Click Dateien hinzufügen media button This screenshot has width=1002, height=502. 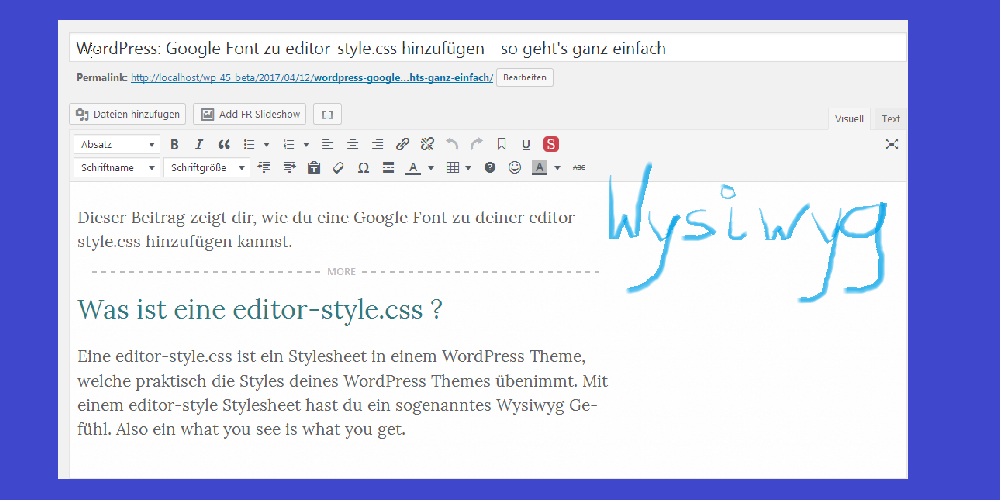pos(128,114)
